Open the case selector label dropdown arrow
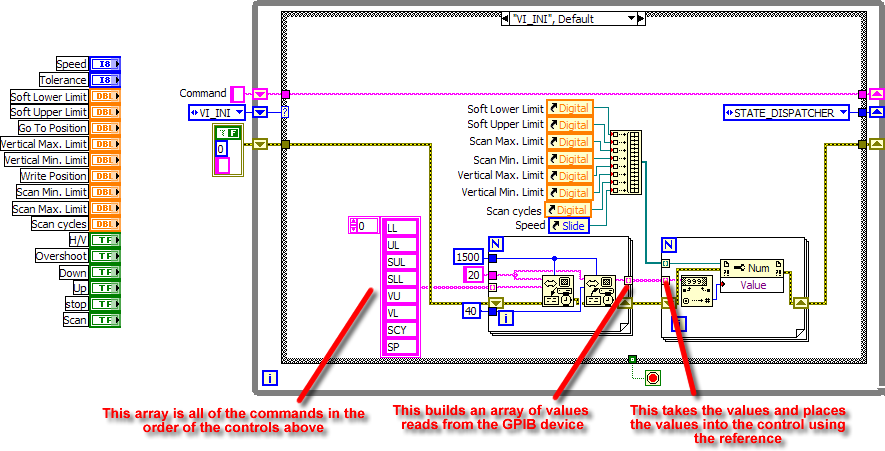Image resolution: width=885 pixels, height=451 pixels. (631, 19)
